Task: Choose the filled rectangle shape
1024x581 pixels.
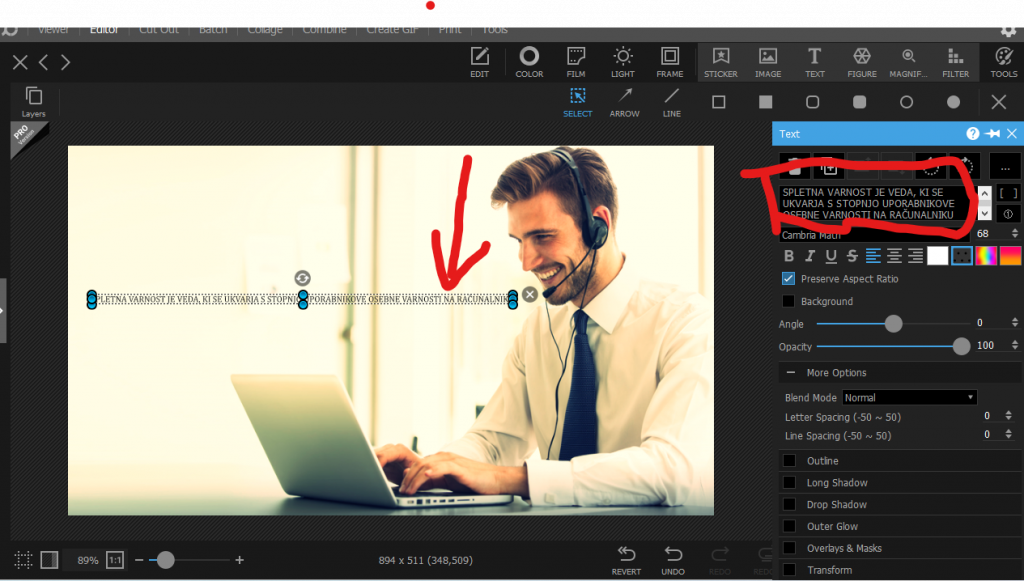Action: 765,102
